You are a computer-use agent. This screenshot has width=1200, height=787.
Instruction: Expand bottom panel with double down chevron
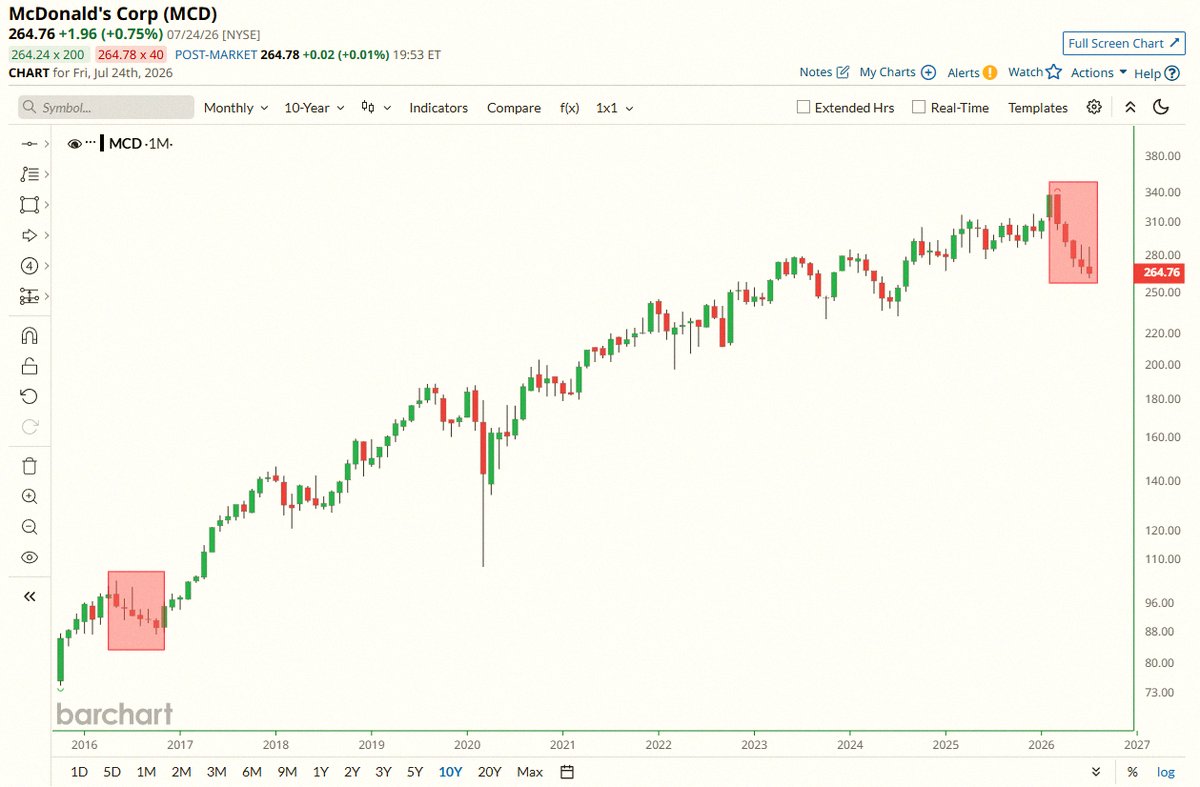[1096, 772]
